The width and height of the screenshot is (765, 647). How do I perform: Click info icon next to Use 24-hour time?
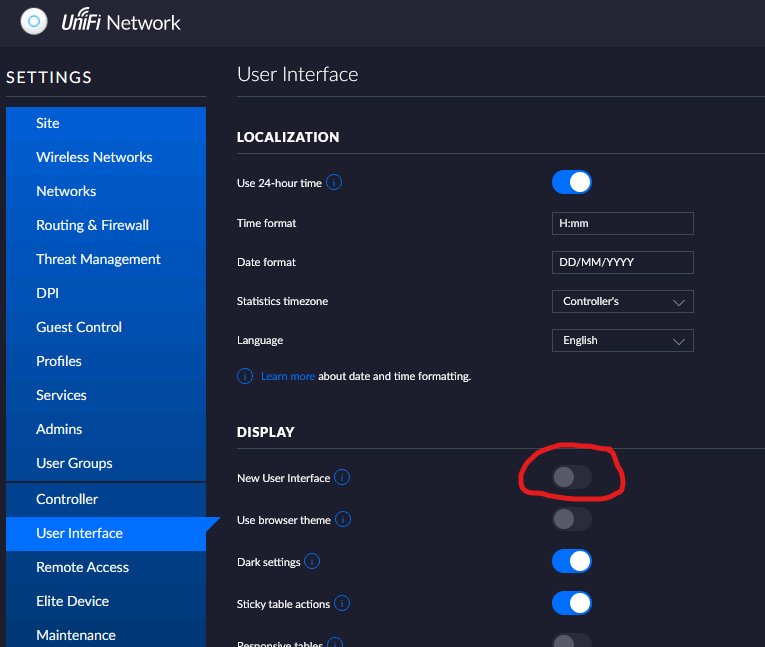click(334, 183)
